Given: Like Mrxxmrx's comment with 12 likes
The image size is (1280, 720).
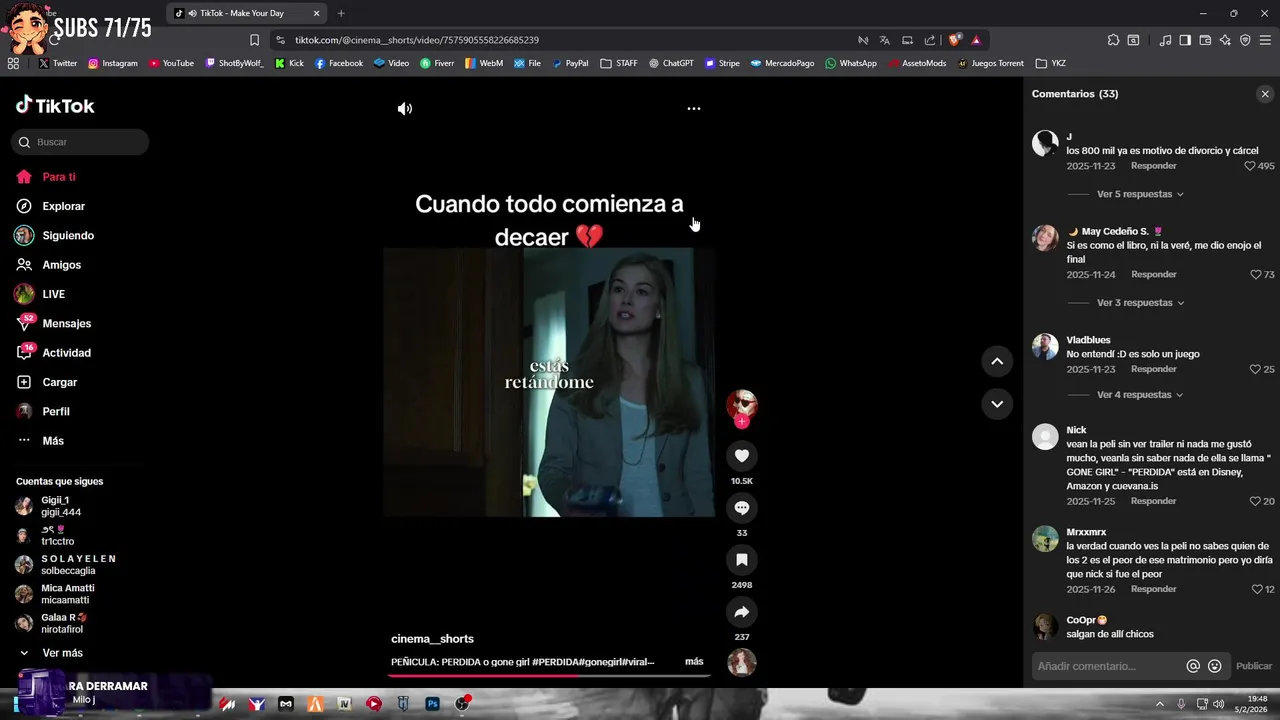Looking at the screenshot, I should pos(1257,590).
